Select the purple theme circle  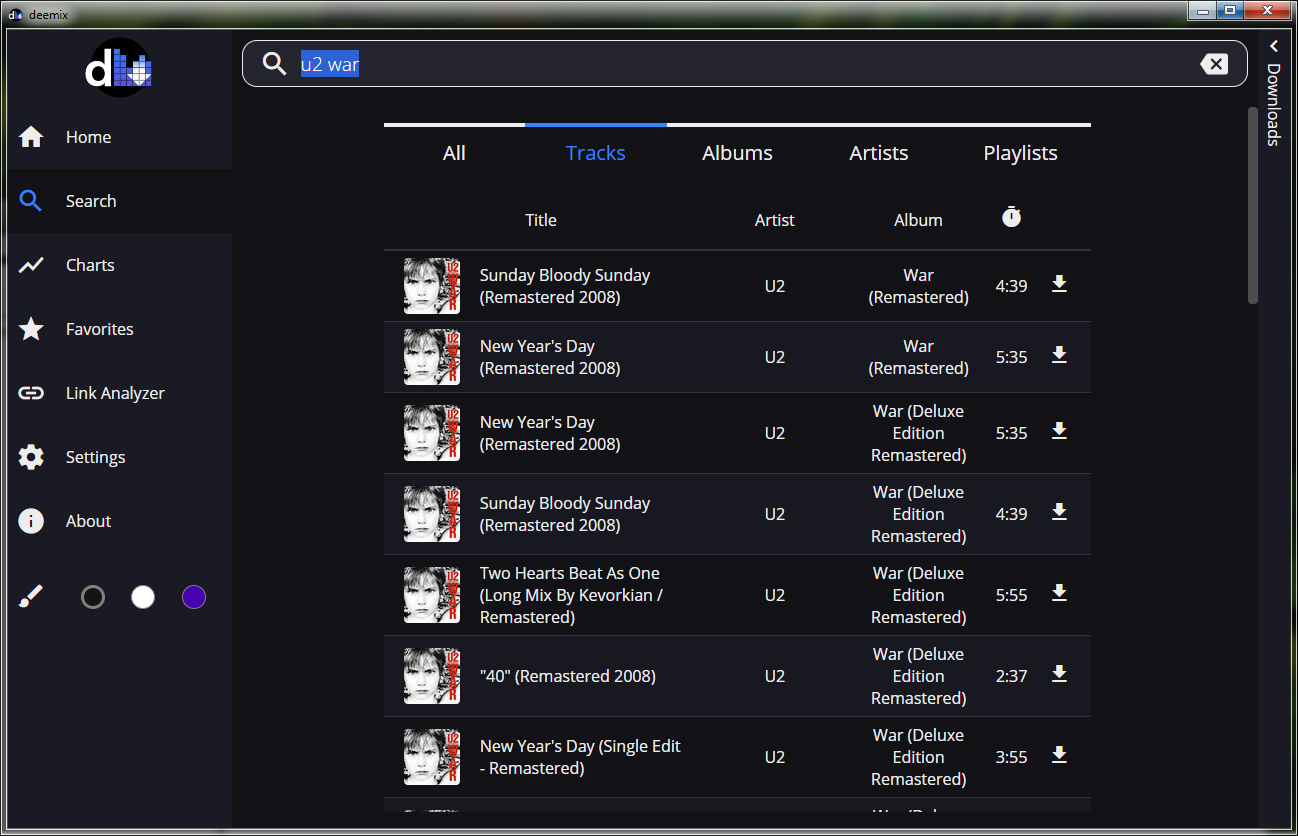point(194,597)
